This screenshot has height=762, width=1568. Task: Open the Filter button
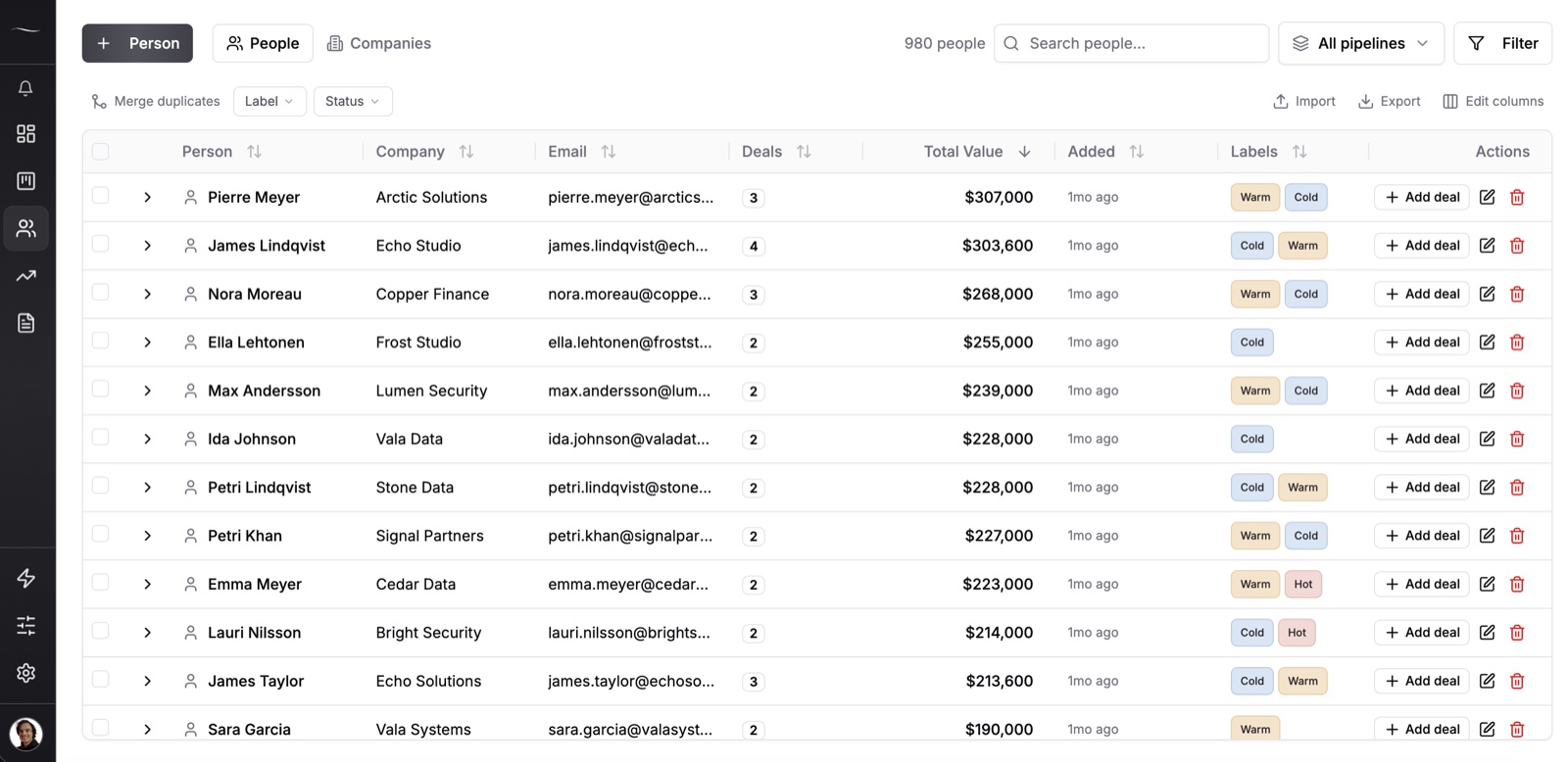pyautogui.click(x=1502, y=43)
